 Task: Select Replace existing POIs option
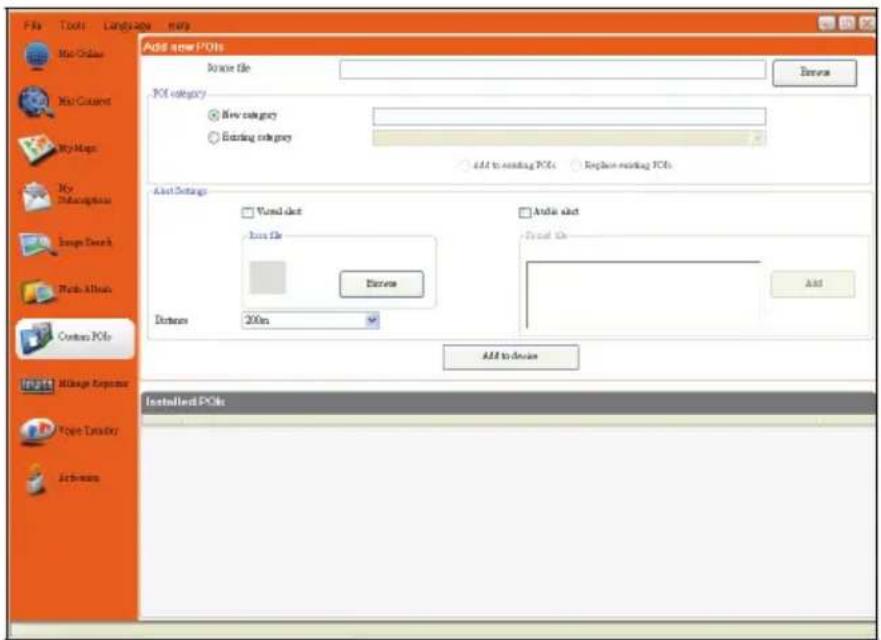576,165
